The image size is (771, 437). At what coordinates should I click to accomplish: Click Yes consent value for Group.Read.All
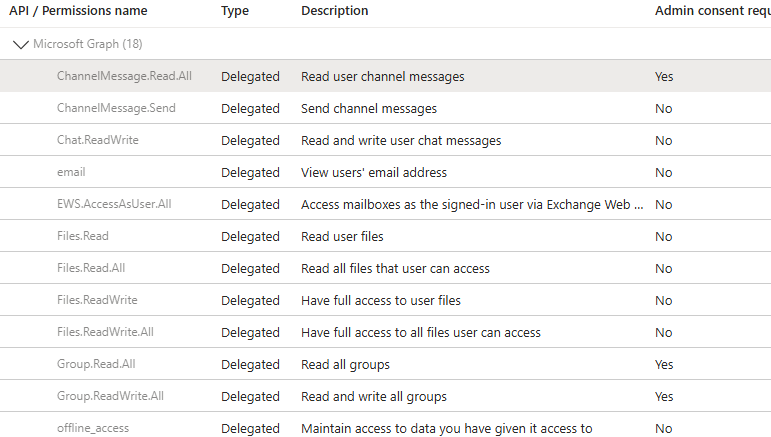tap(664, 365)
